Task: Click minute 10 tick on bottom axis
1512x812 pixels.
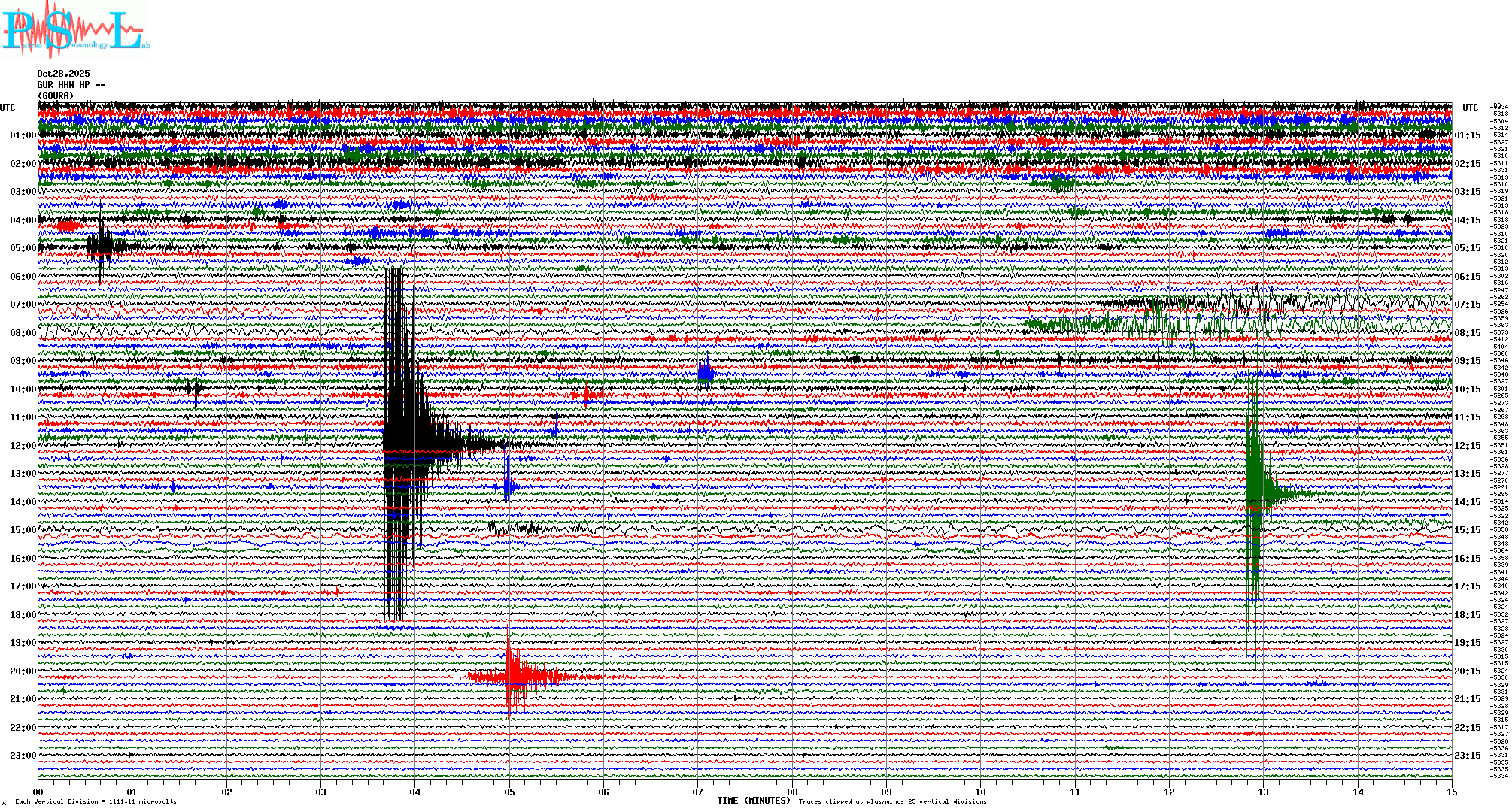Action: click(x=980, y=792)
